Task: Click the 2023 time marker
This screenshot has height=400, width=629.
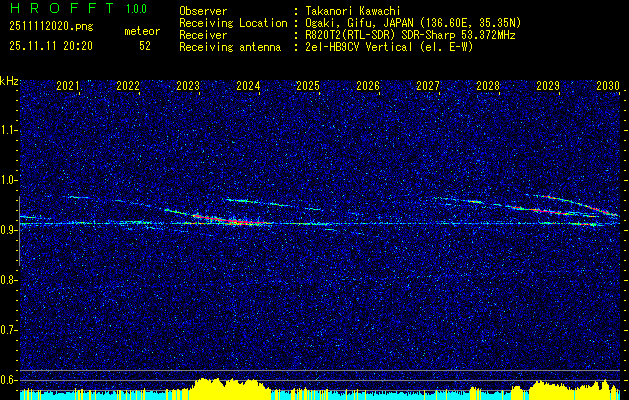Action: tap(188, 86)
